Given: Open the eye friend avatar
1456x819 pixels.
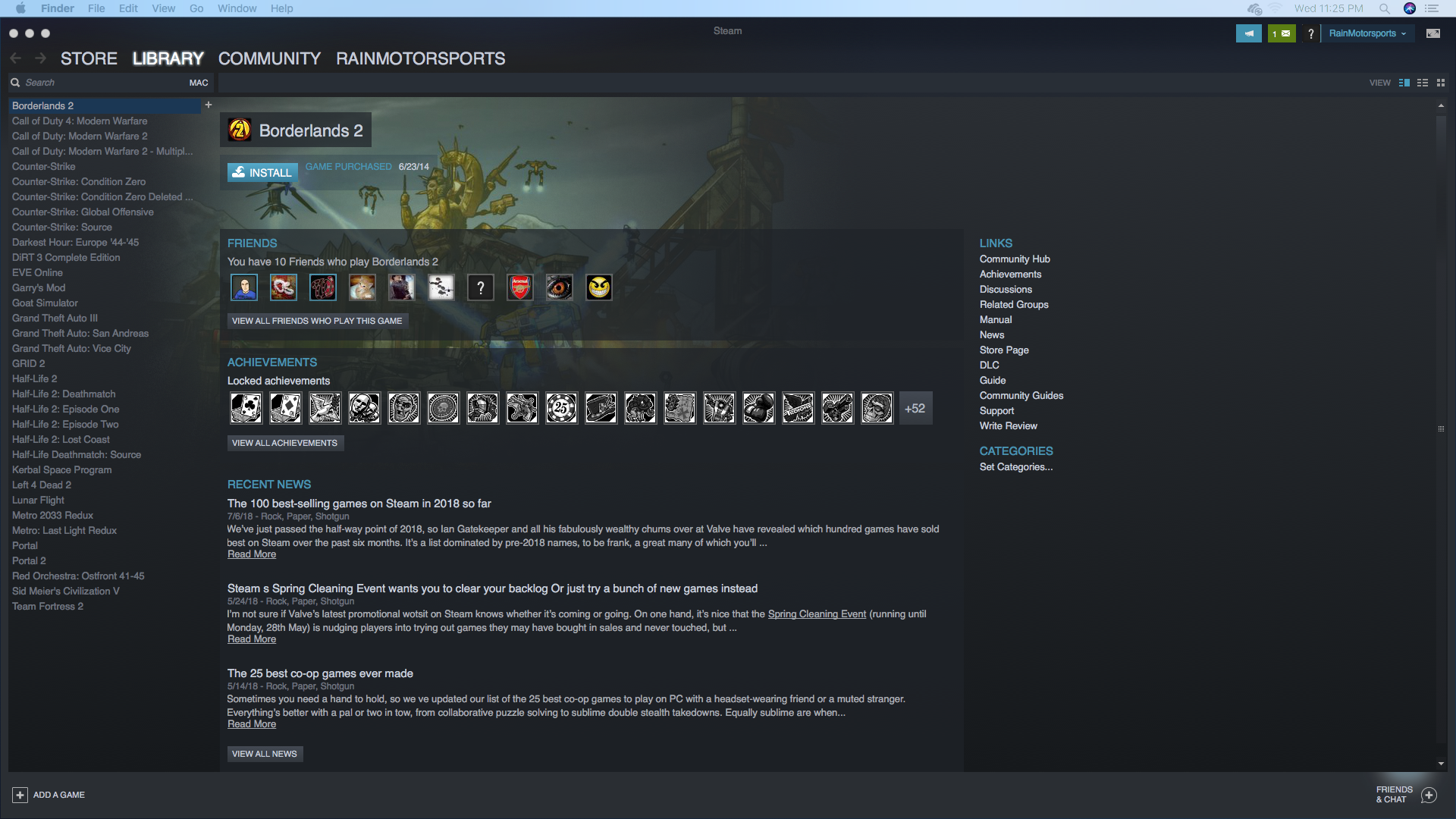Looking at the screenshot, I should [x=560, y=287].
